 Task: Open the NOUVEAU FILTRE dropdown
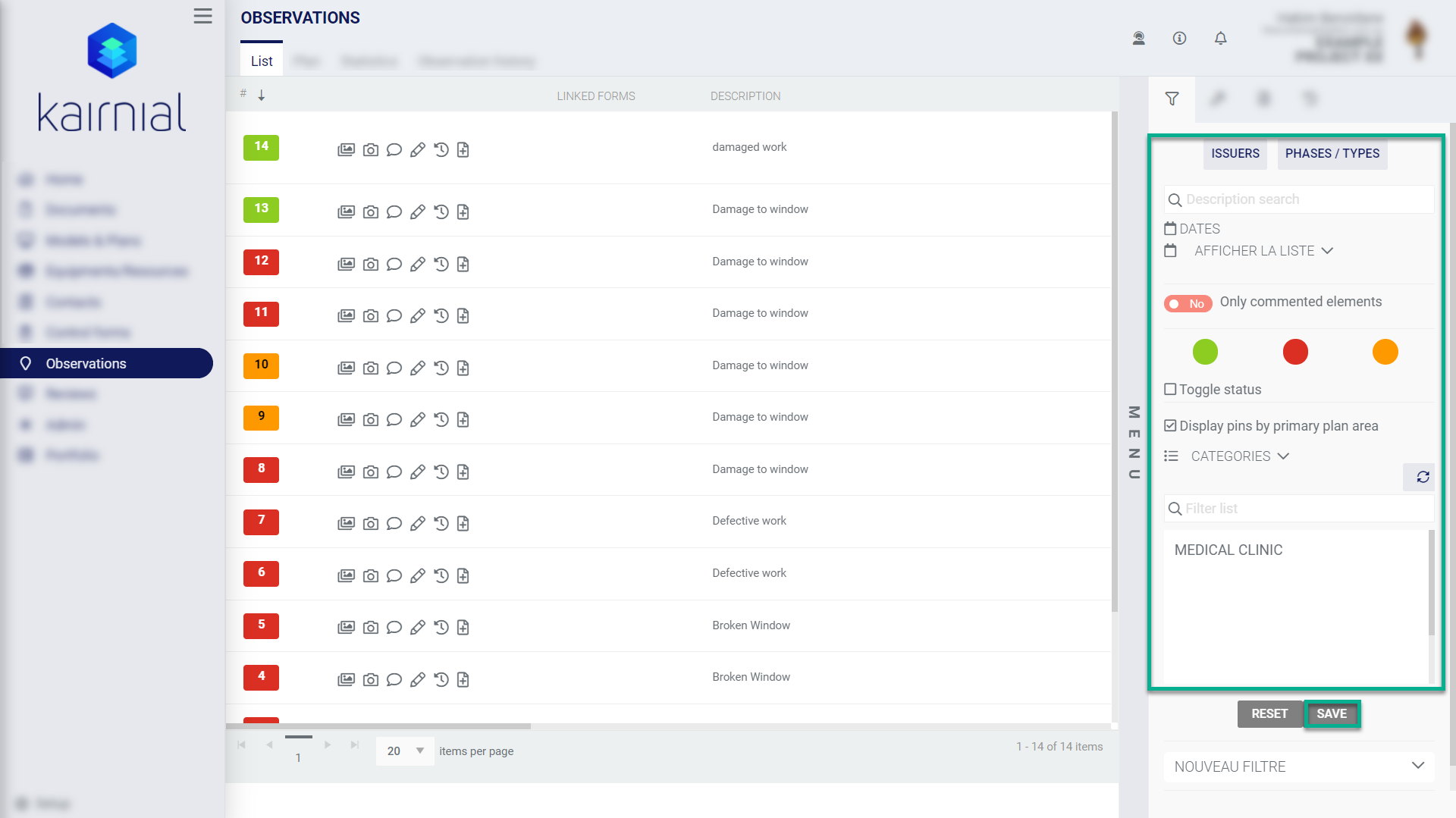pos(1298,766)
